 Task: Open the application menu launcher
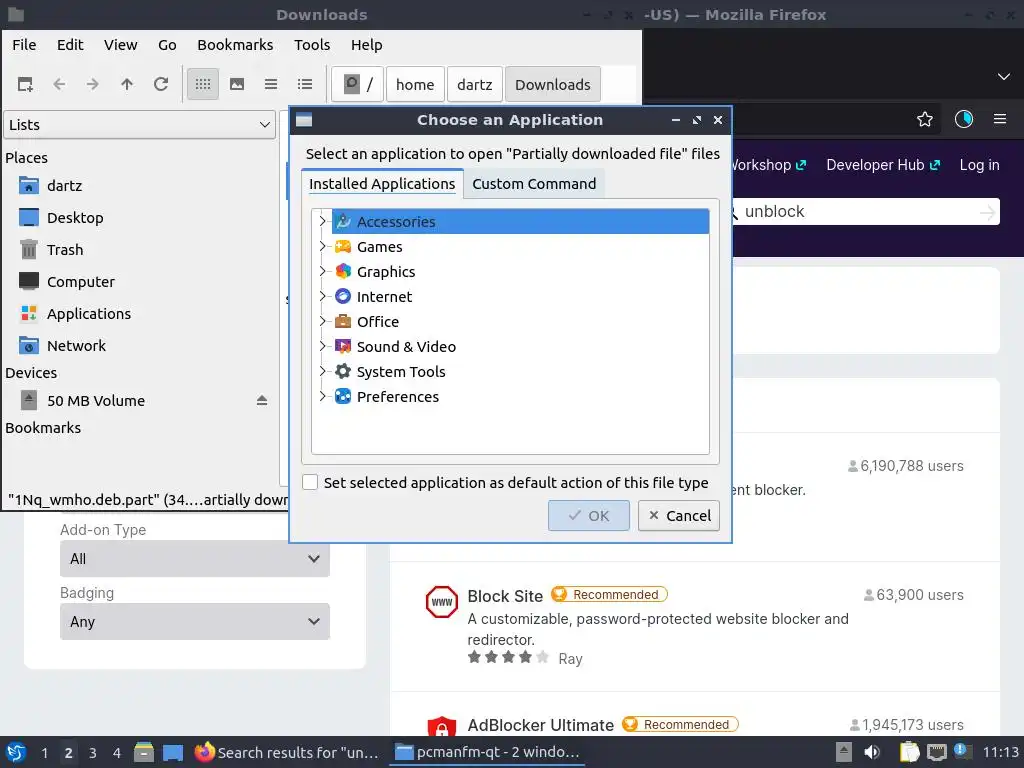pos(16,752)
